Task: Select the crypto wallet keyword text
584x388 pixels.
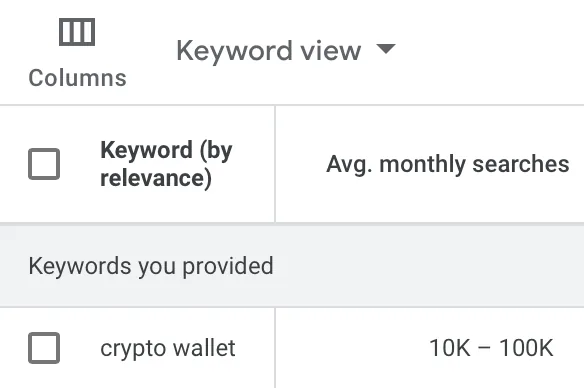Action: click(168, 349)
